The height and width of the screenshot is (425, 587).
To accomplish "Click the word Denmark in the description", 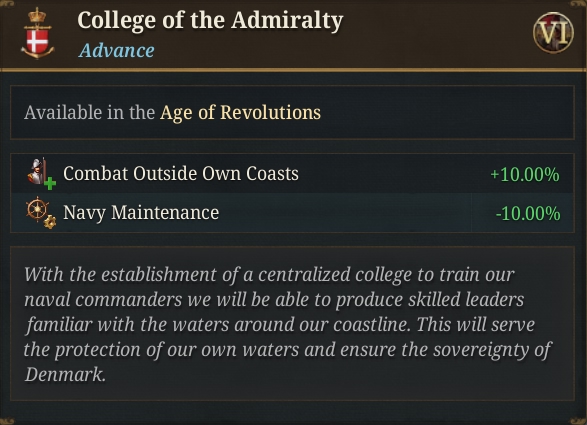I will coord(65,374).
